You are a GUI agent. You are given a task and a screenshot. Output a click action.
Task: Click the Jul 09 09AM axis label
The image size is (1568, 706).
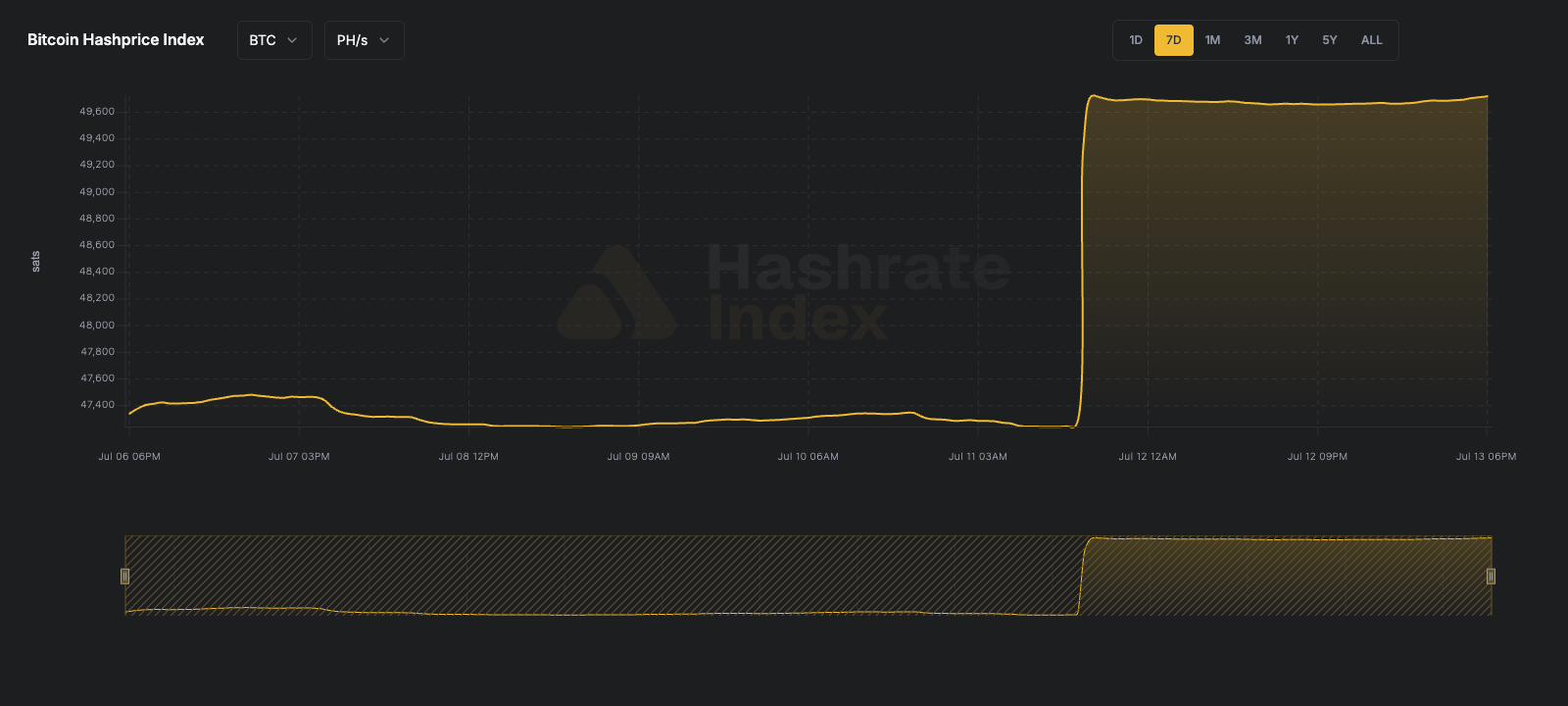(x=639, y=457)
